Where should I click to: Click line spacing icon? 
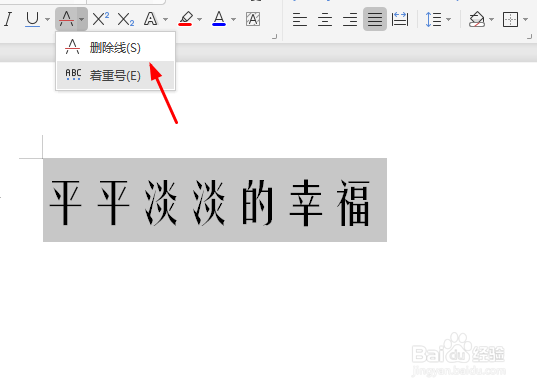coord(433,19)
